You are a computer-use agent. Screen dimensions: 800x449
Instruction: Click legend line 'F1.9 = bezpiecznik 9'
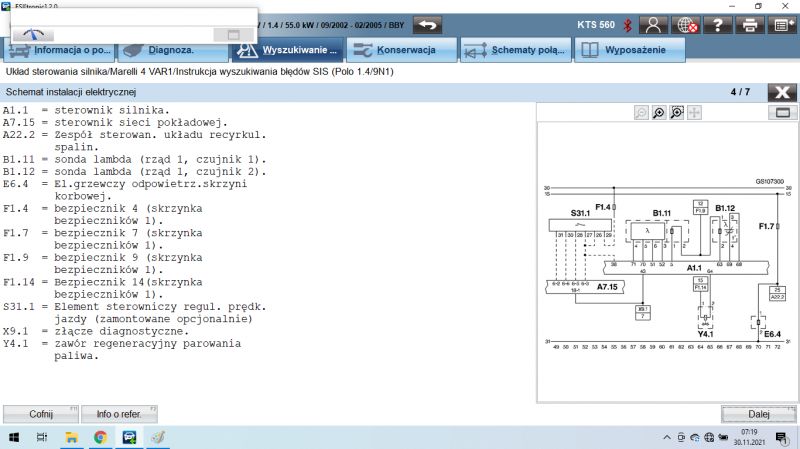103,258
